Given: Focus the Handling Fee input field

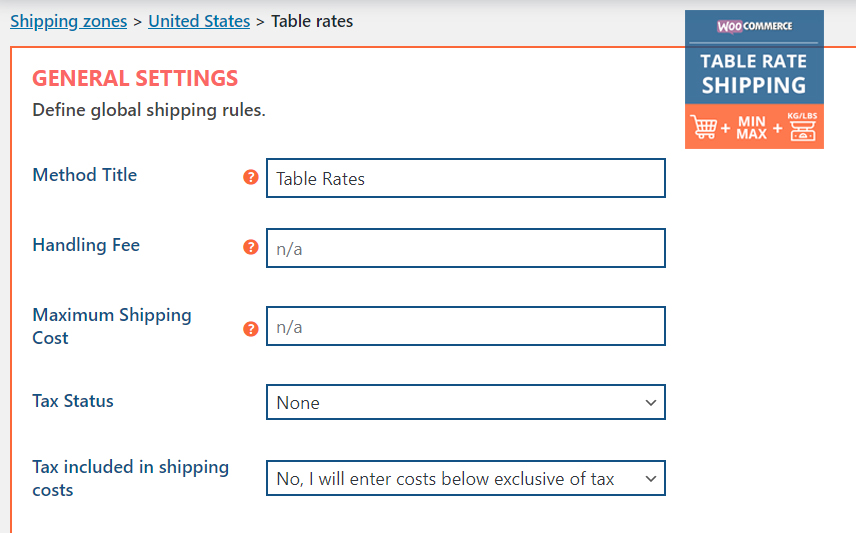Looking at the screenshot, I should point(466,248).
